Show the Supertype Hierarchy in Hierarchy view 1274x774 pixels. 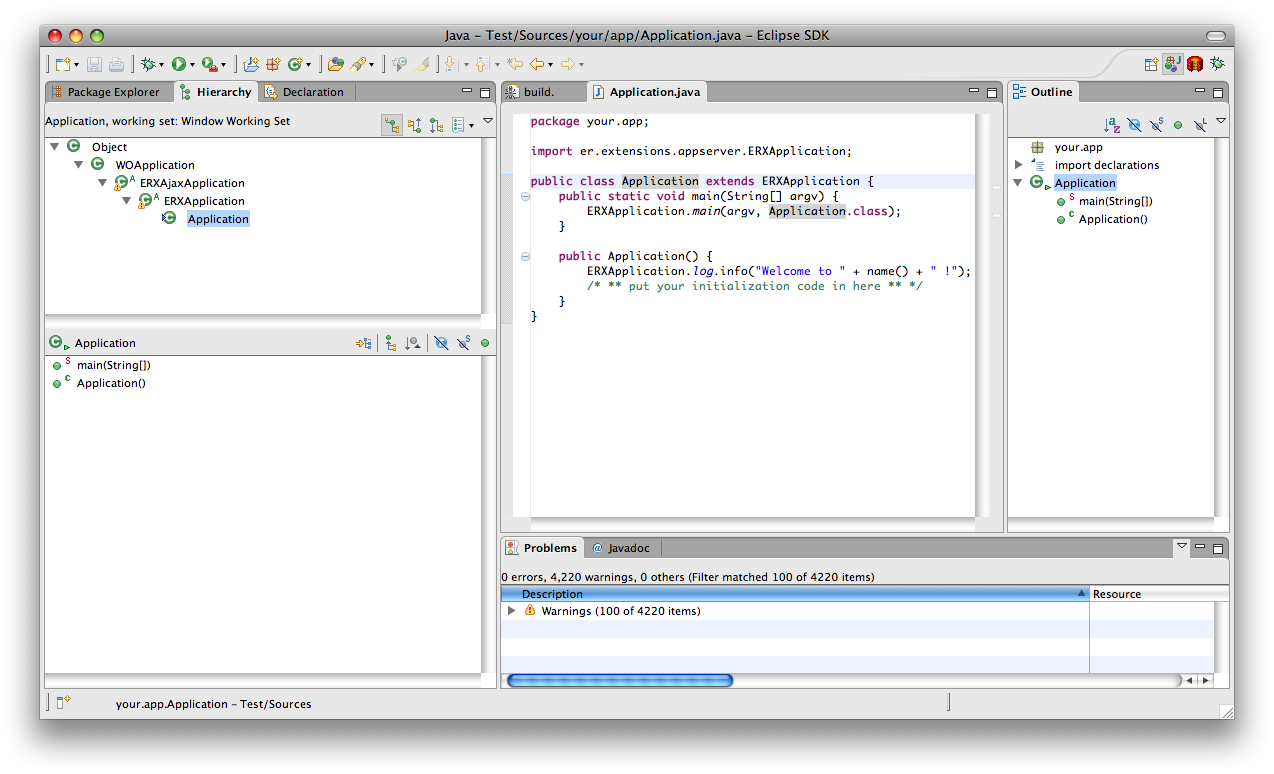click(x=415, y=126)
